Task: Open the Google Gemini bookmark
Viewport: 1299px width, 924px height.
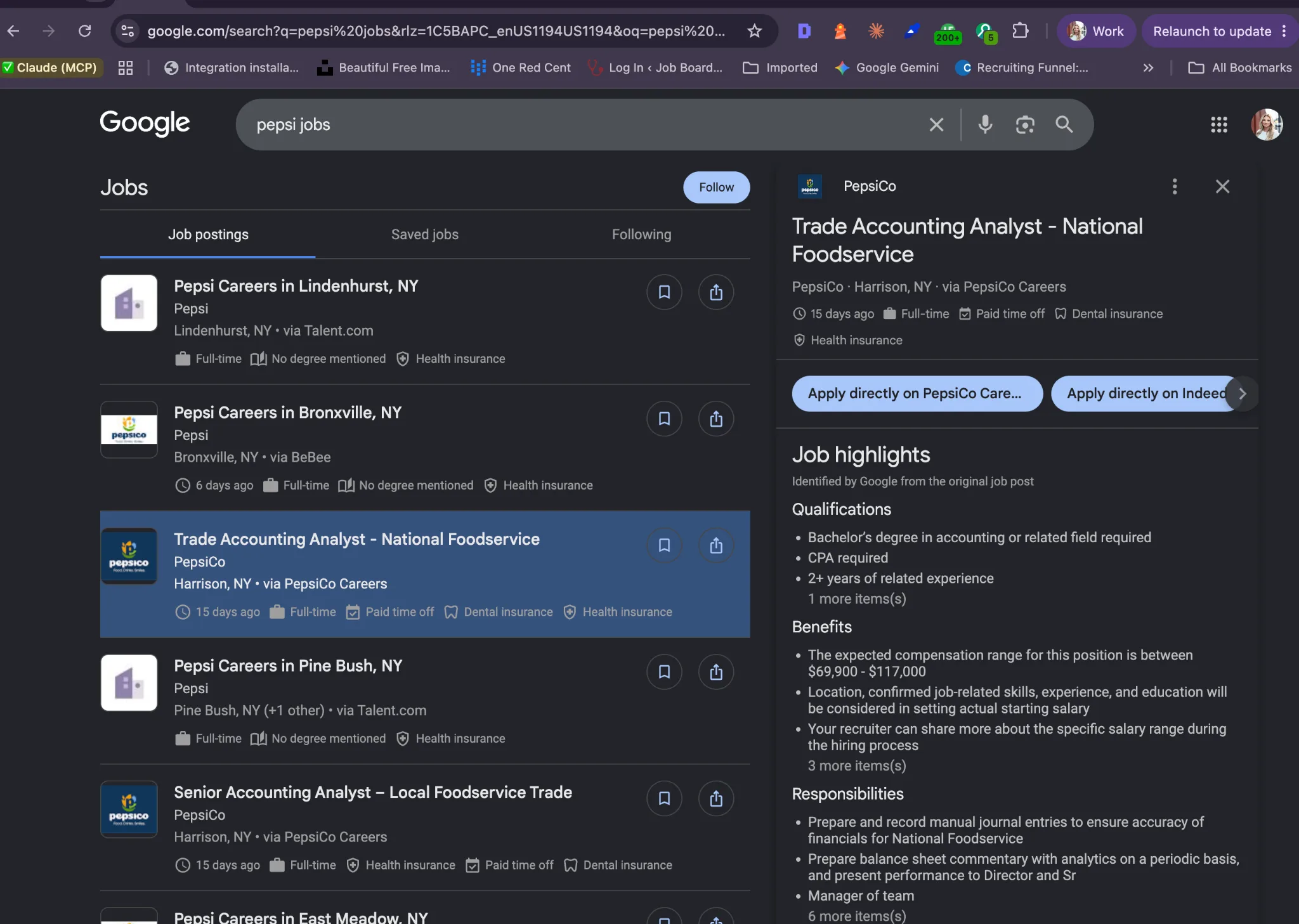Action: point(887,68)
